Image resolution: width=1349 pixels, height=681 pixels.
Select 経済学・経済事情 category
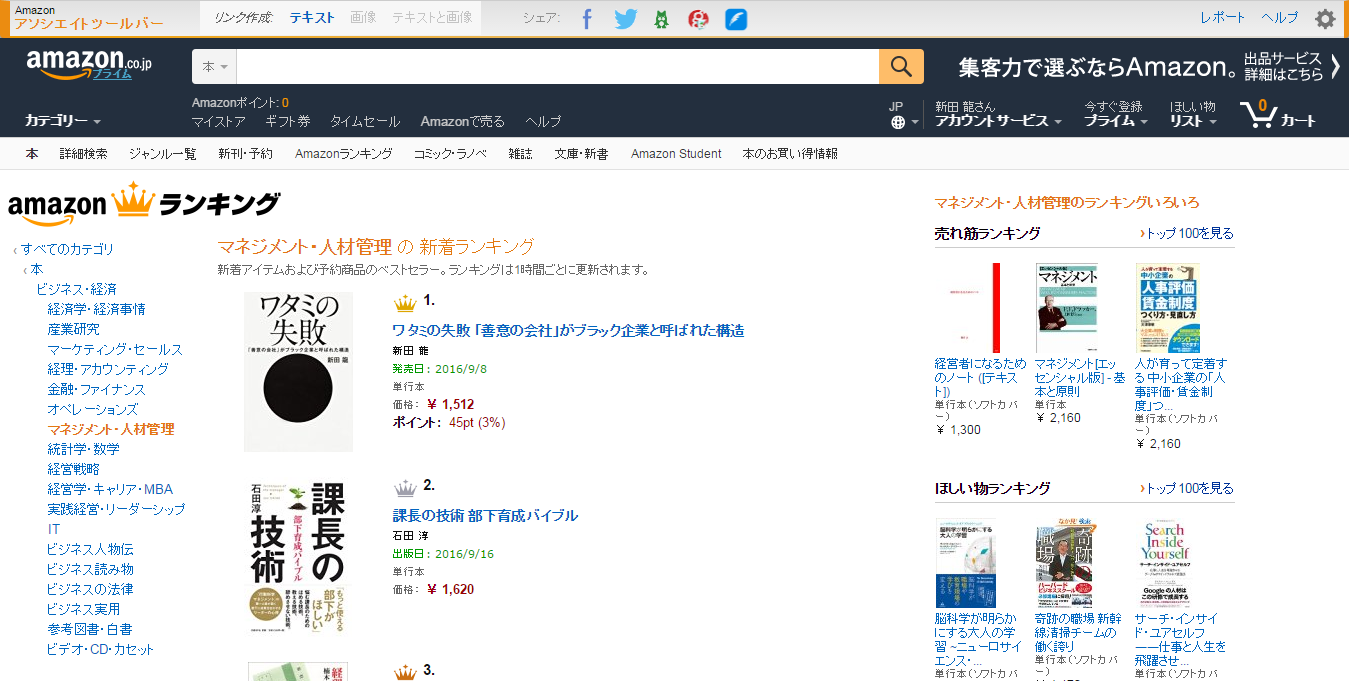coord(96,309)
